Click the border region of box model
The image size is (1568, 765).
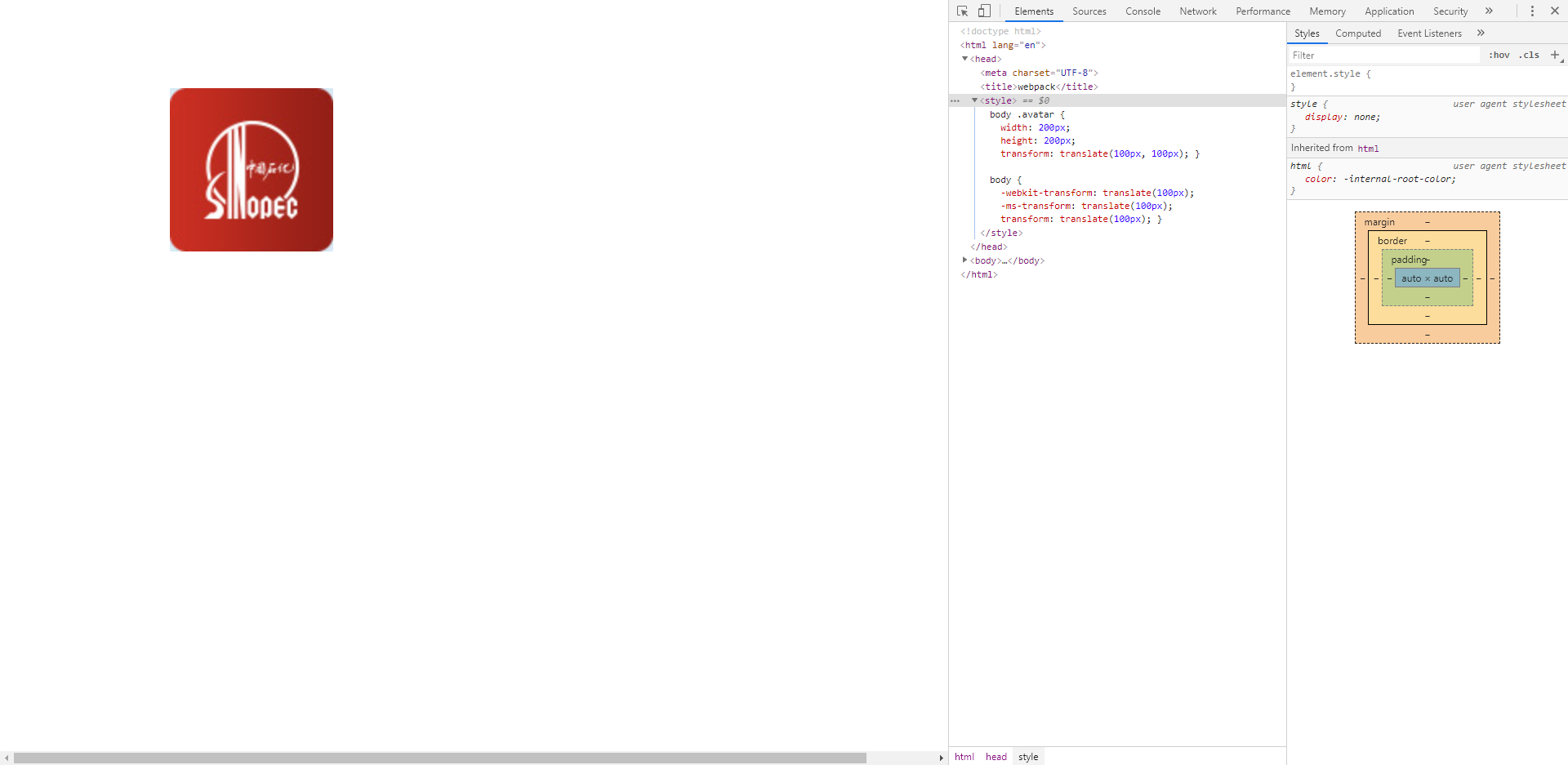coord(1392,241)
